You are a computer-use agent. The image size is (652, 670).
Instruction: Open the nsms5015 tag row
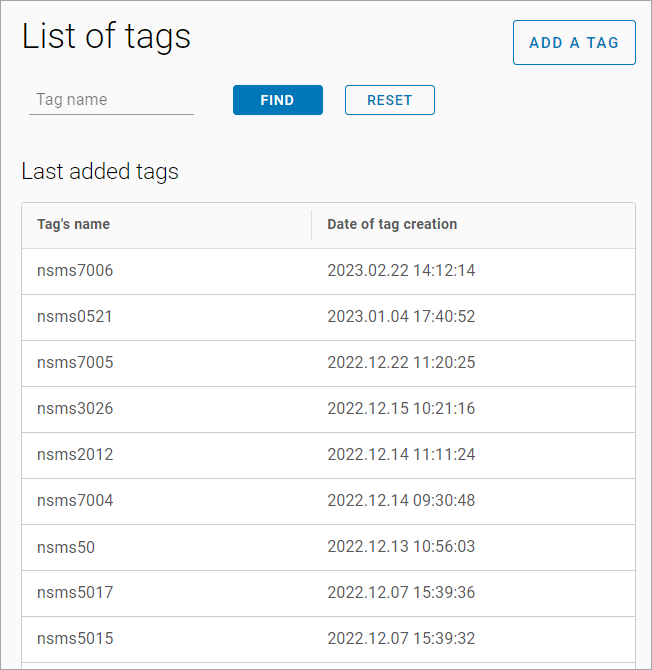tap(75, 639)
